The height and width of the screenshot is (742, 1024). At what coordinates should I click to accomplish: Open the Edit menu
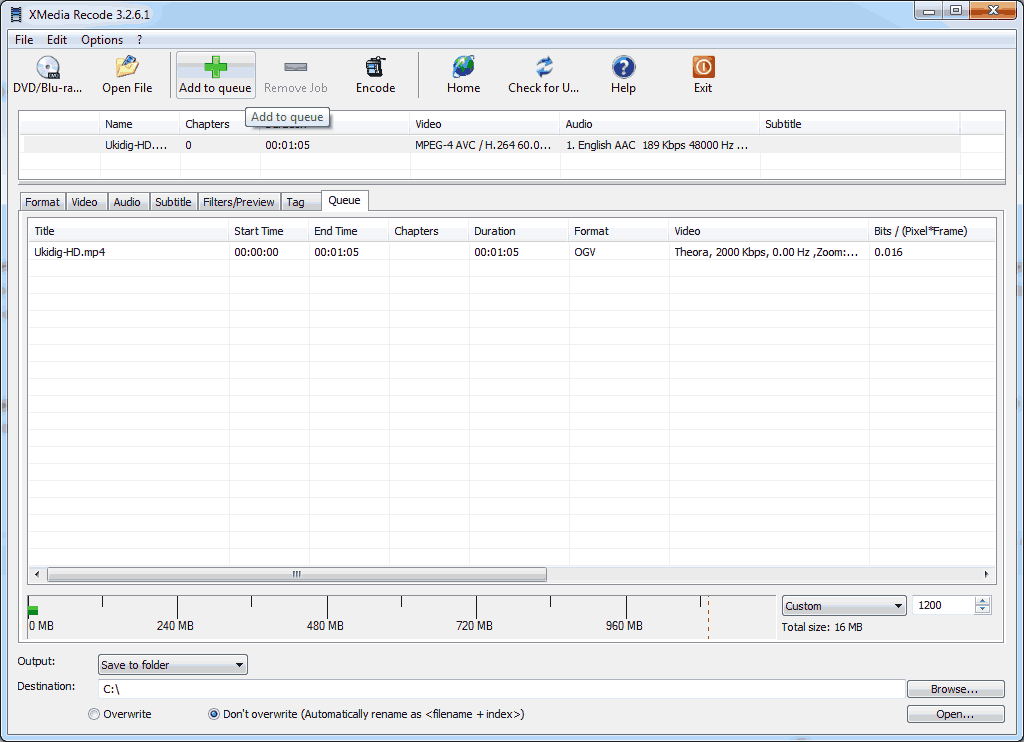coord(57,40)
